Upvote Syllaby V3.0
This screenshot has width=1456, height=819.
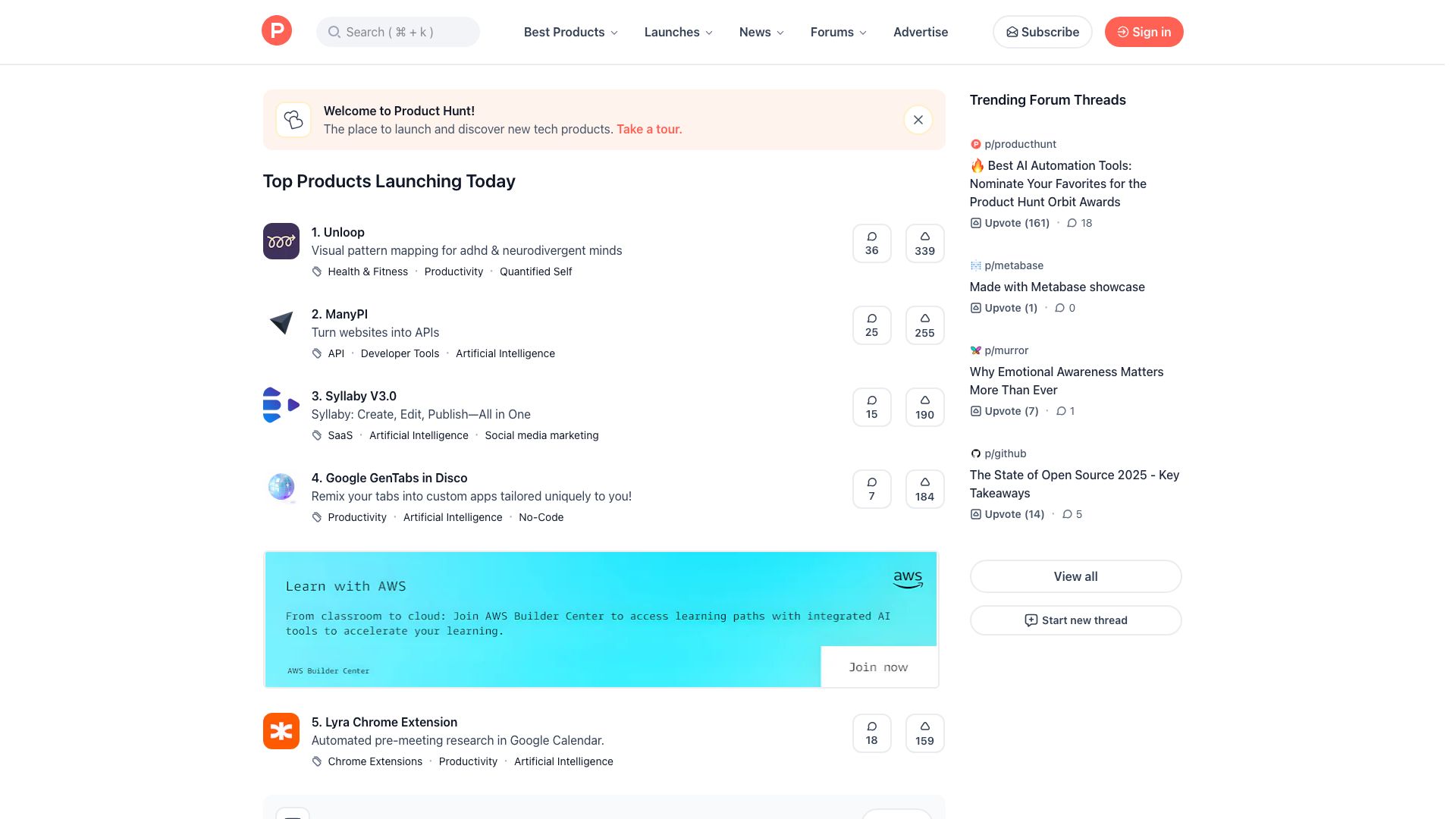pyautogui.click(x=924, y=406)
